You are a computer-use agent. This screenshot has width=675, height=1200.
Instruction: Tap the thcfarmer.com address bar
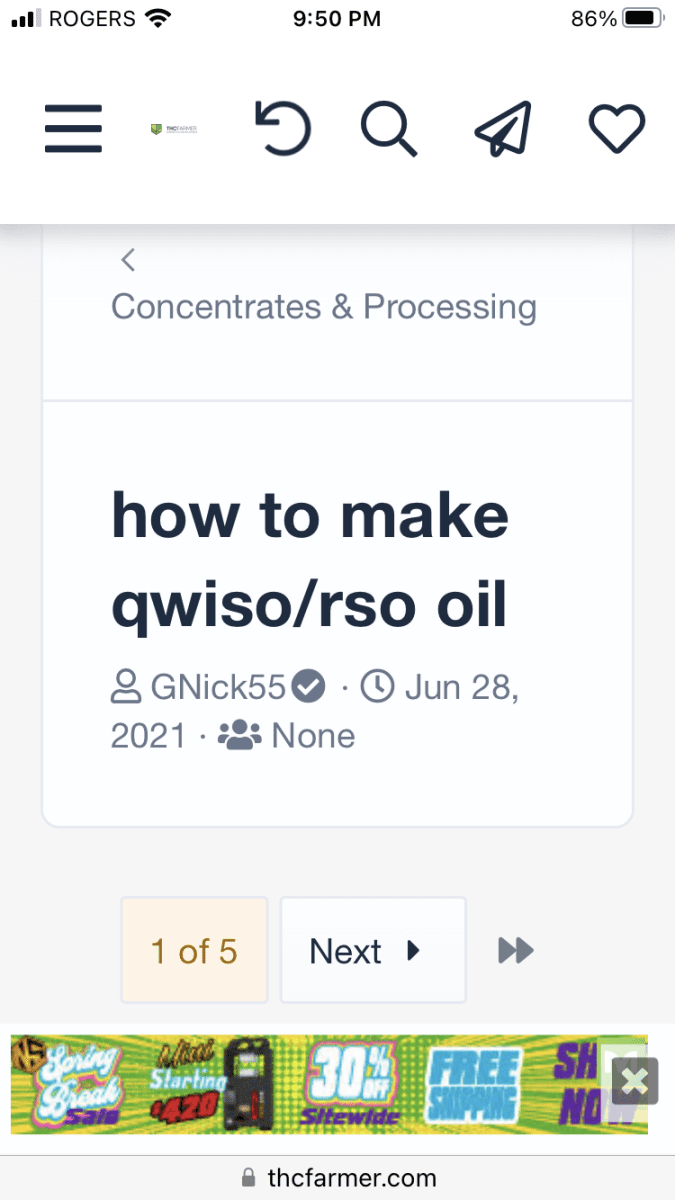[338, 1177]
